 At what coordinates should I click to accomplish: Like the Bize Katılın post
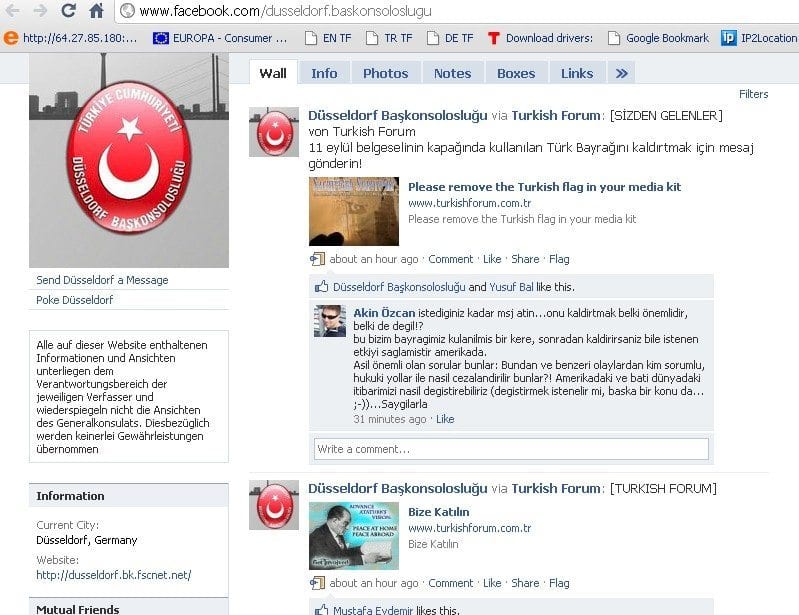point(492,583)
